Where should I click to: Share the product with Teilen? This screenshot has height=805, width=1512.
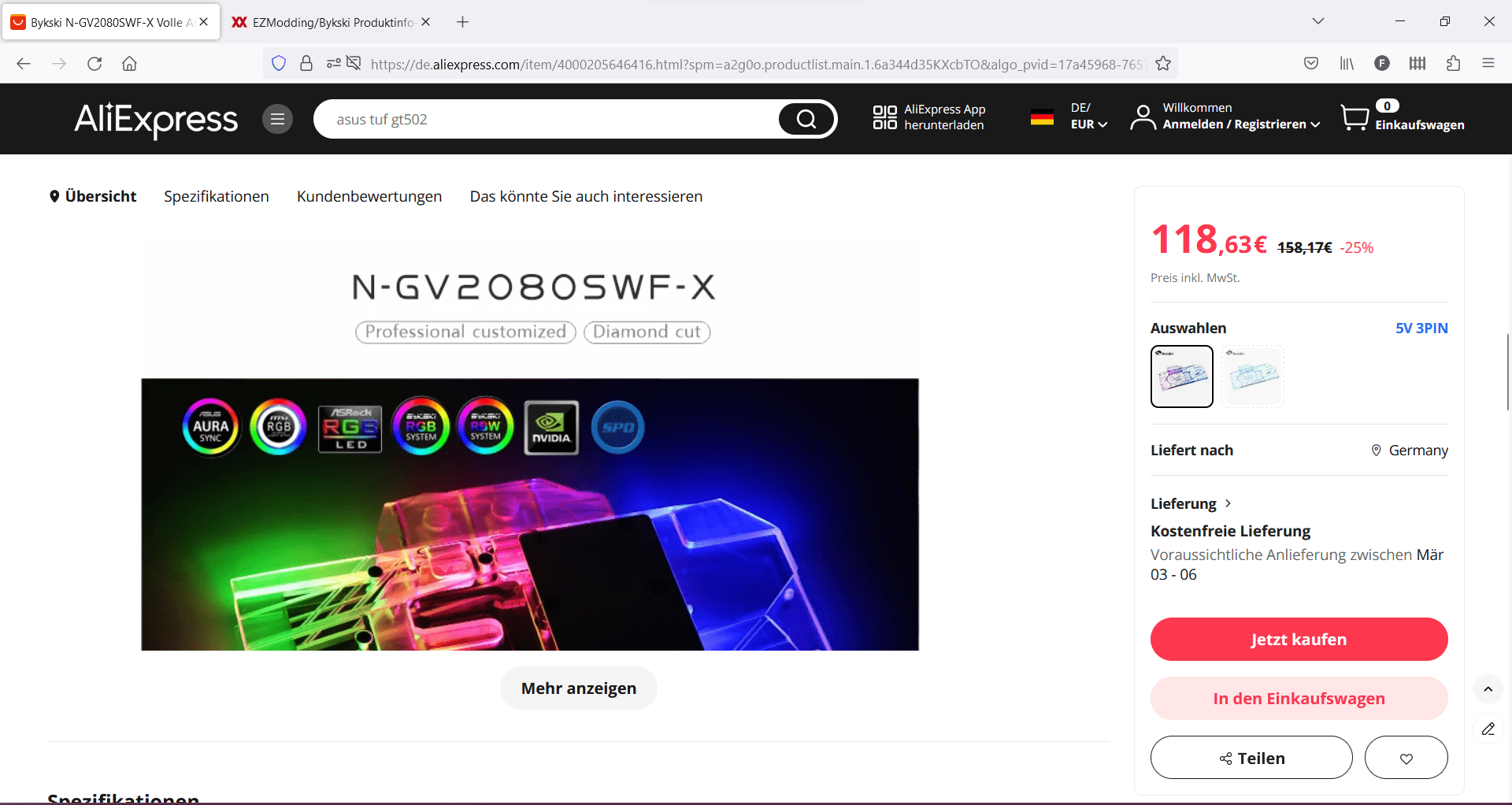(x=1251, y=758)
